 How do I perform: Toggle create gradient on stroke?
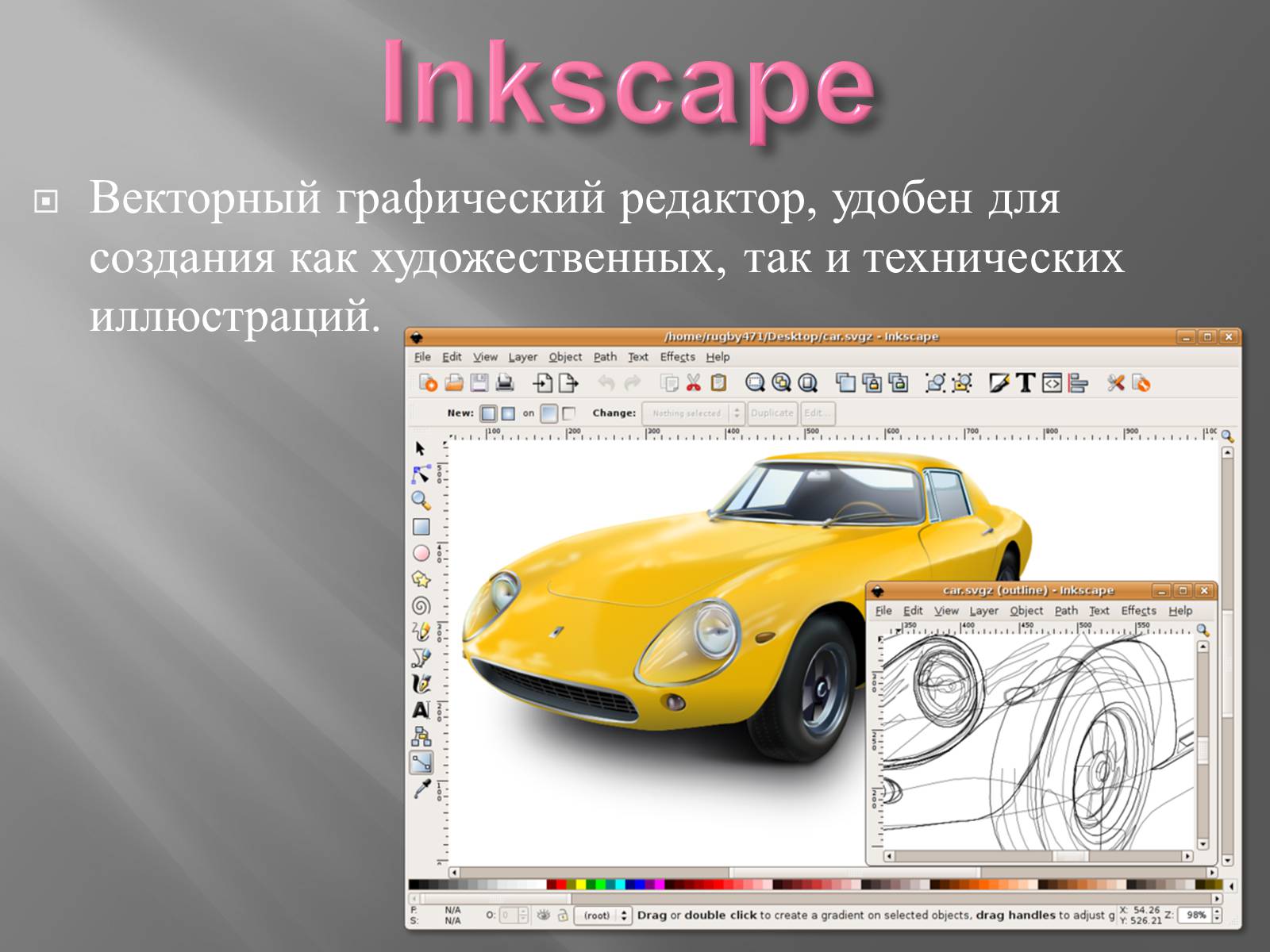[568, 413]
